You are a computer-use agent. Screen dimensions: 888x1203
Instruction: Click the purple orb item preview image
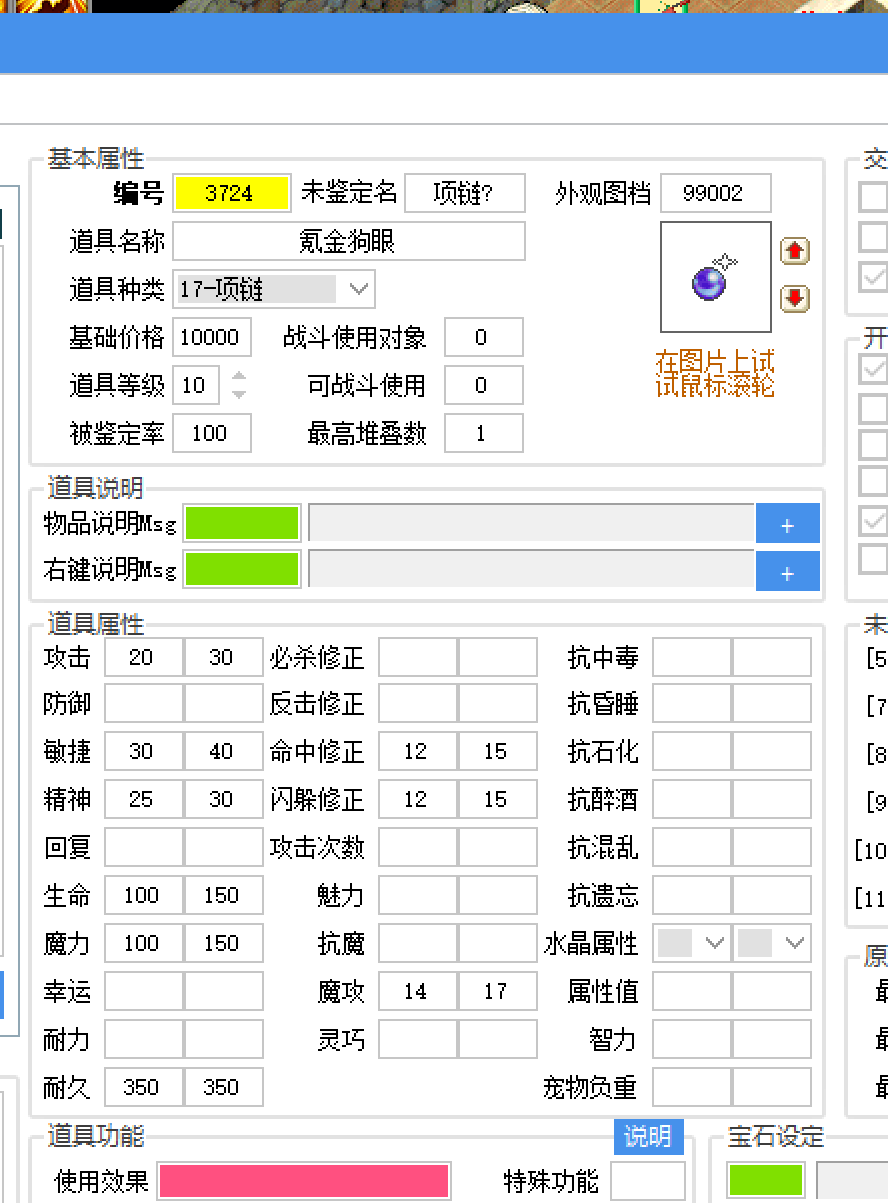[715, 276]
